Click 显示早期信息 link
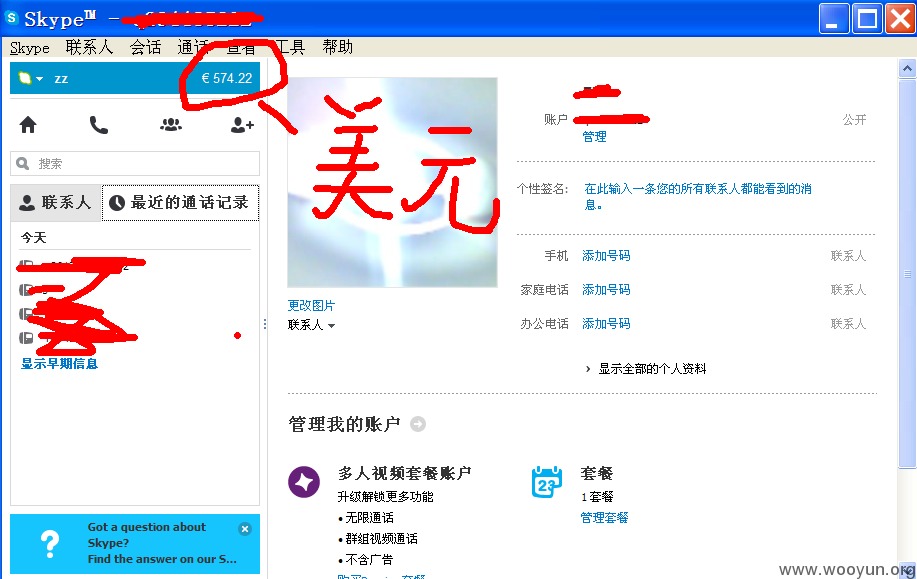 pyautogui.click(x=60, y=364)
